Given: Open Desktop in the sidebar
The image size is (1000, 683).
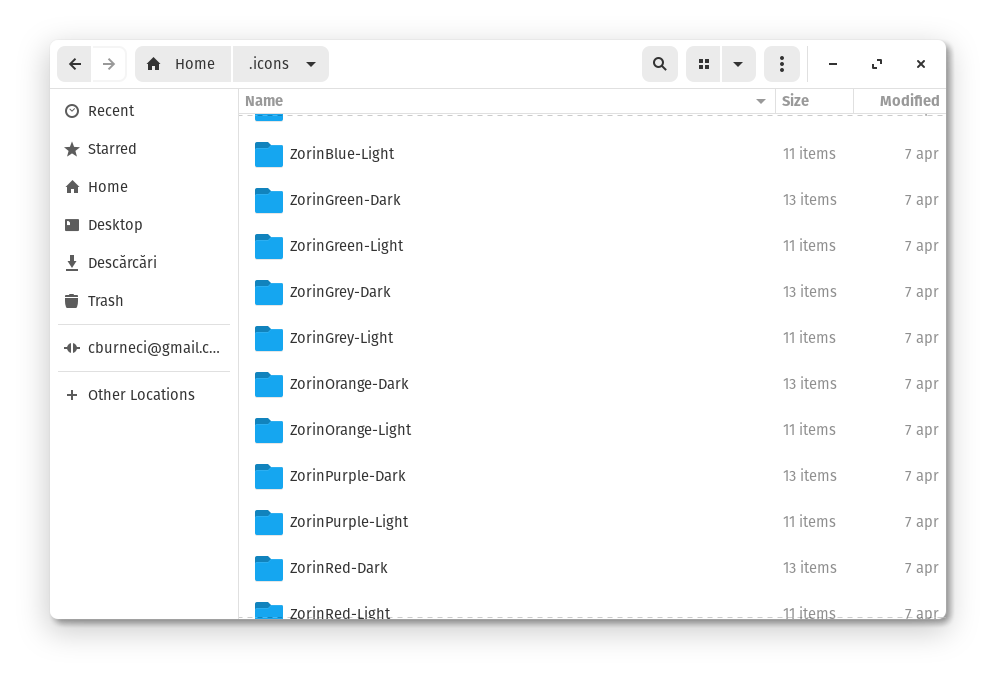Looking at the screenshot, I should [144, 224].
